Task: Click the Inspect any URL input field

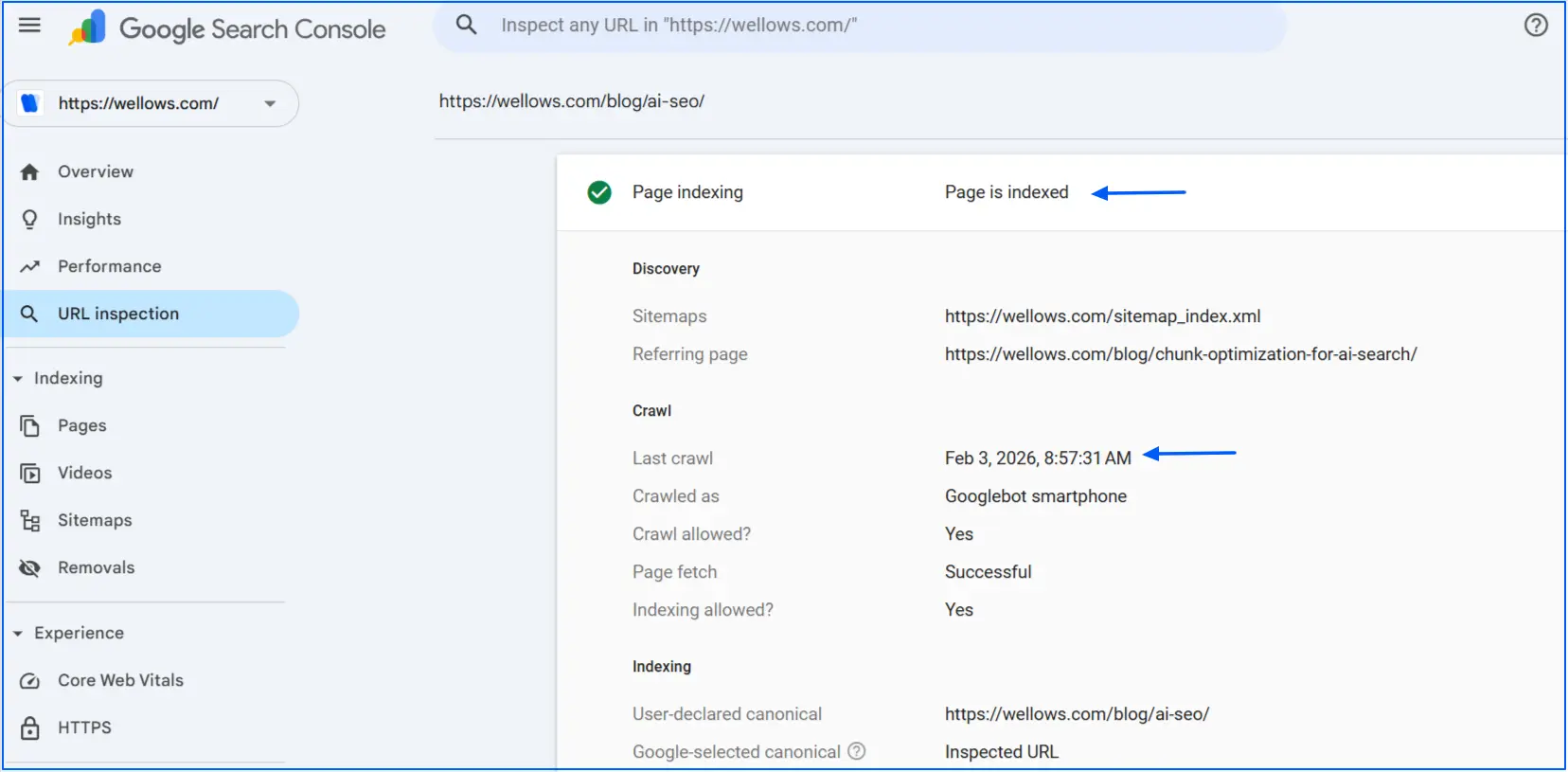Action: (x=859, y=26)
